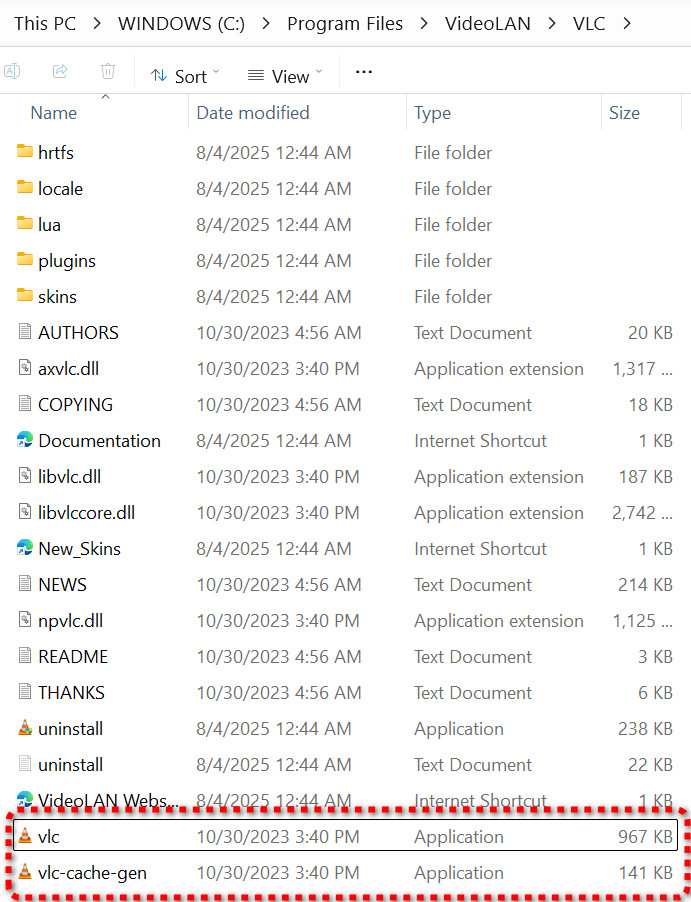Expand chevron after VLC breadcrumb
The height and width of the screenshot is (902, 691).
click(x=627, y=24)
